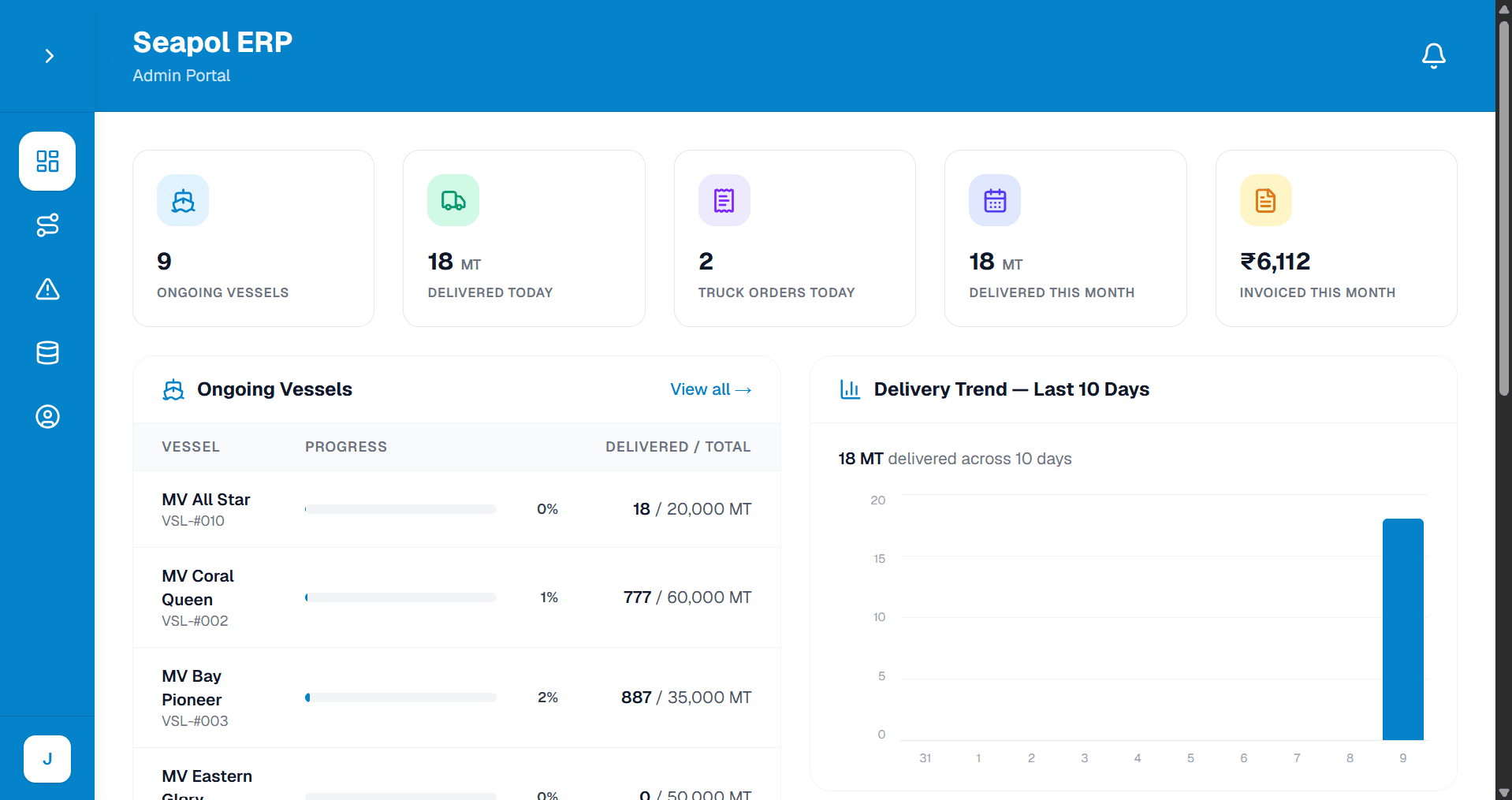The width and height of the screenshot is (1512, 800).
Task: Click the blue bar for day 9
Action: pyautogui.click(x=1402, y=629)
